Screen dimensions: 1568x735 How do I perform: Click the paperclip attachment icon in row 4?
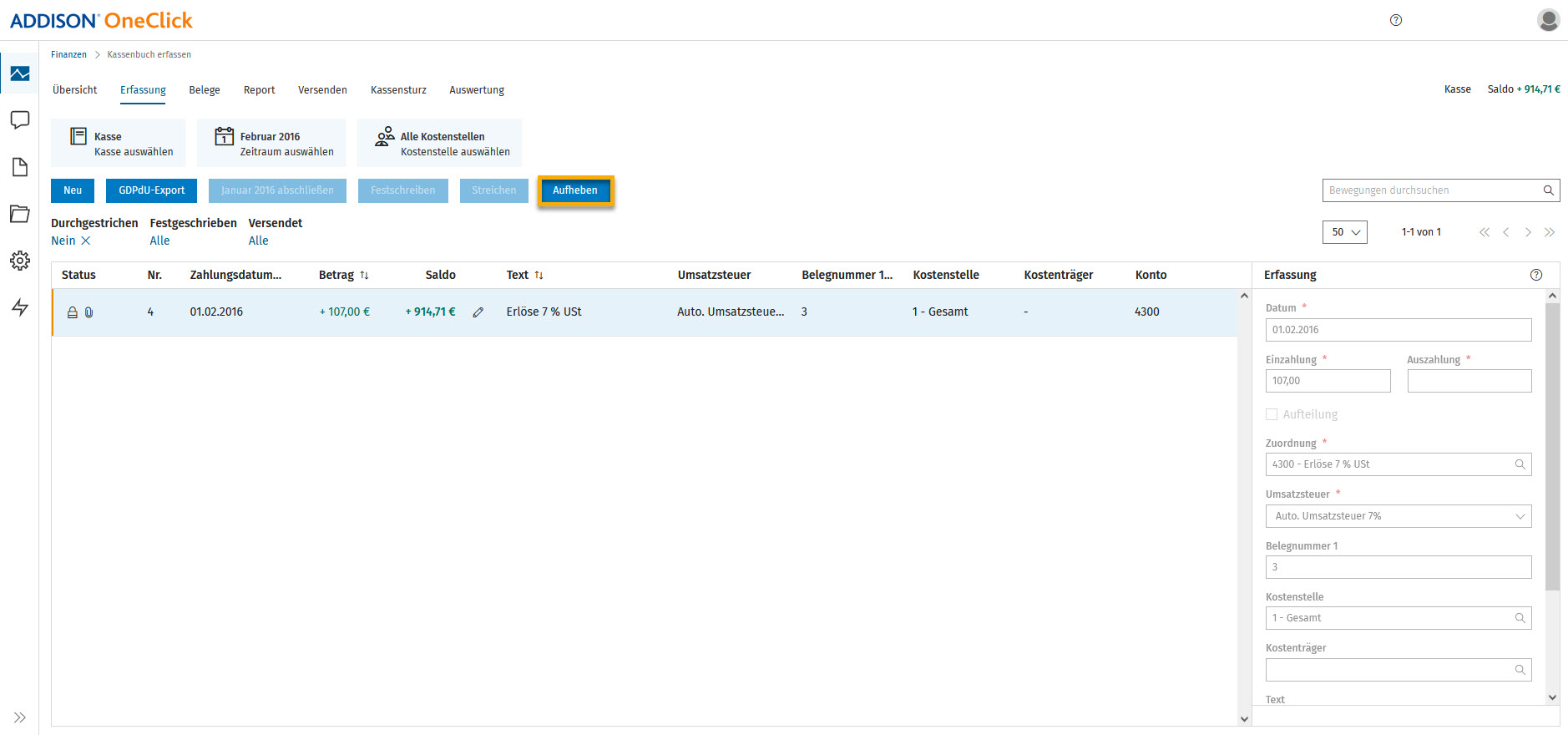coord(89,312)
